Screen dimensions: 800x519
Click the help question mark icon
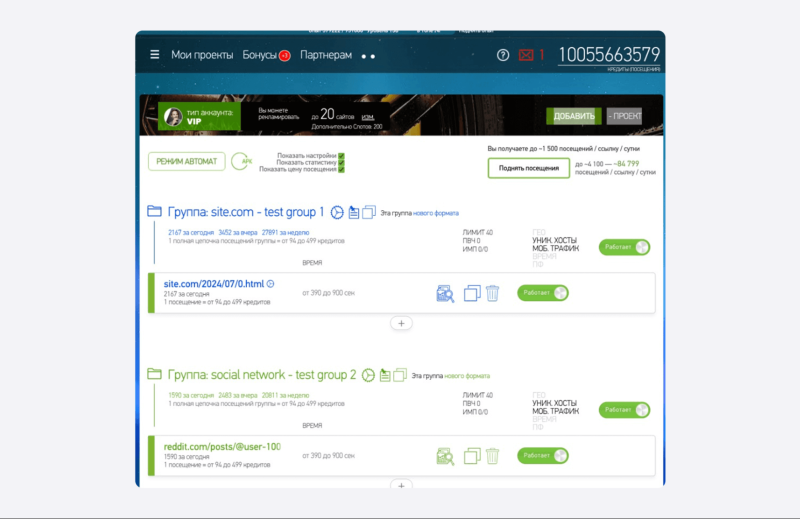pyautogui.click(x=503, y=55)
